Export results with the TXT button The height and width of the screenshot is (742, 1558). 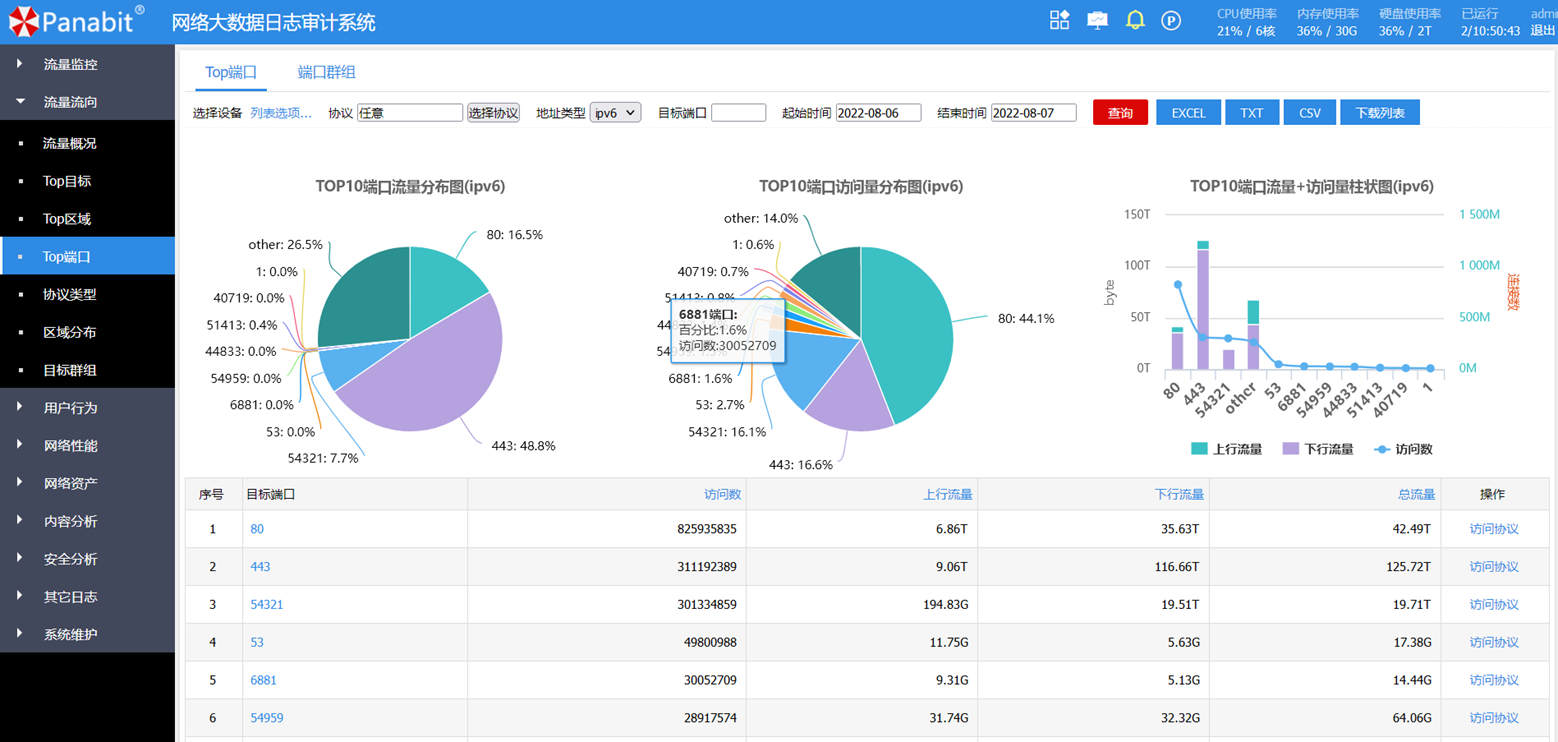coord(1252,113)
